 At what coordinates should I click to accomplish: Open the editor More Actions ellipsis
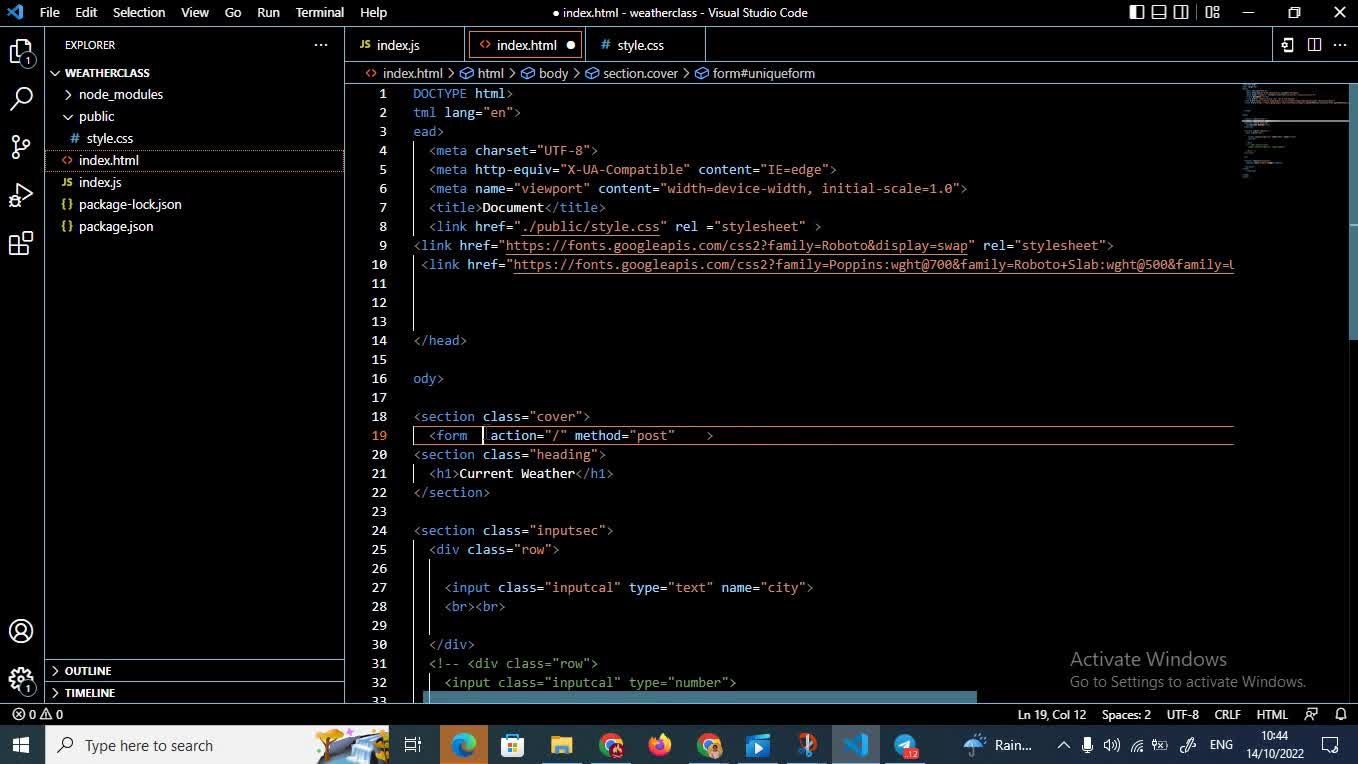[1340, 45]
